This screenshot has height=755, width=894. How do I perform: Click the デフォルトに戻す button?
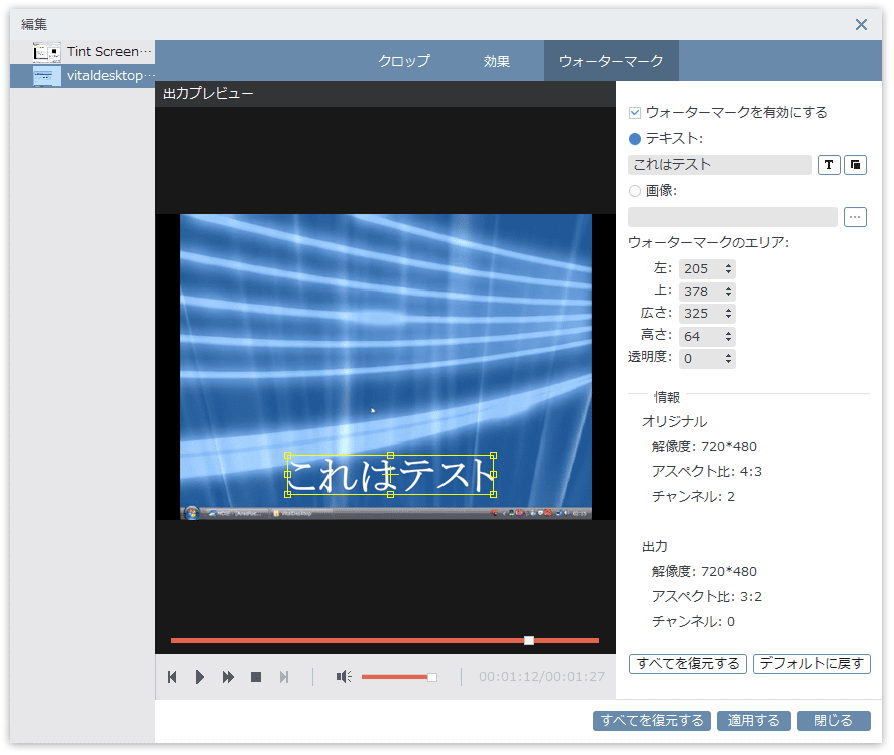coord(812,664)
